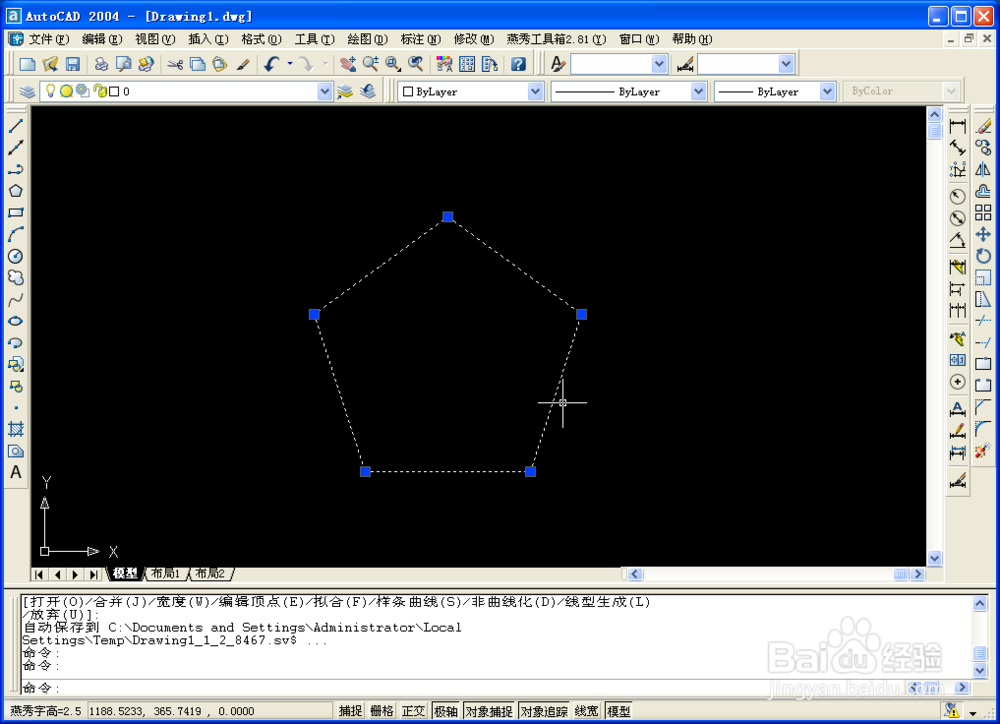Open the 绘图(D) menu

367,39
